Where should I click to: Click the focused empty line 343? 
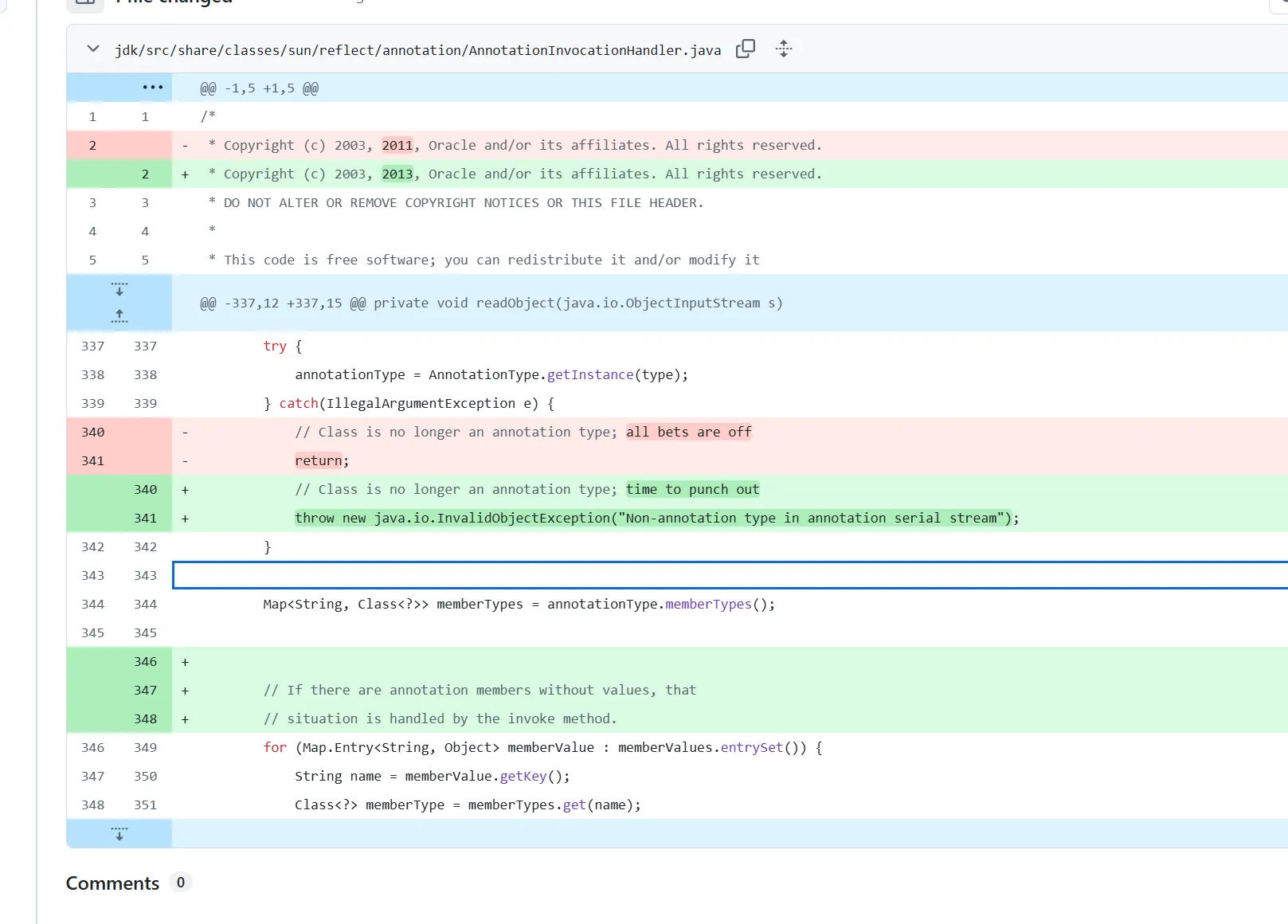(730, 575)
